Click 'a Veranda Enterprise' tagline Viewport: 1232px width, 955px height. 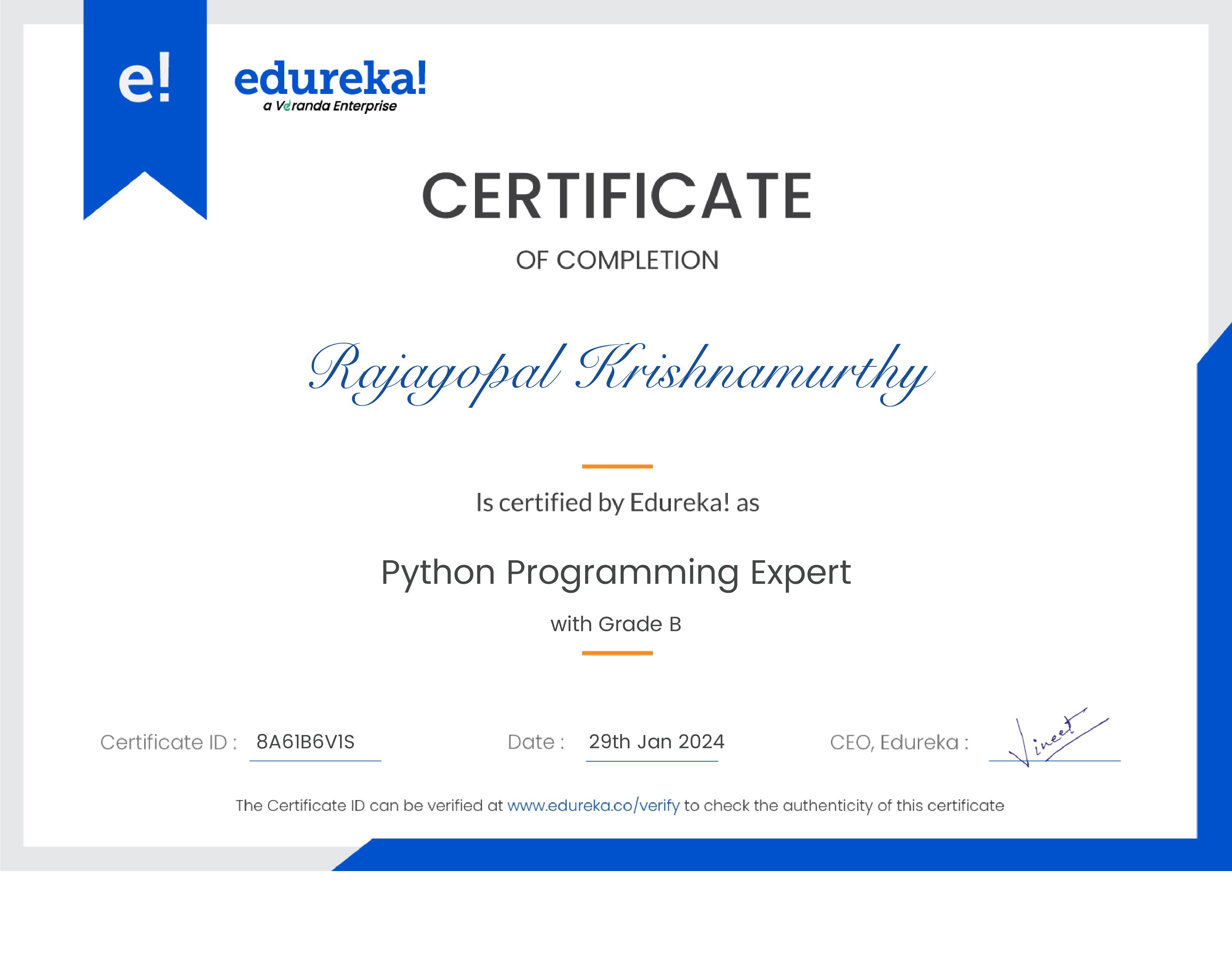tap(330, 106)
